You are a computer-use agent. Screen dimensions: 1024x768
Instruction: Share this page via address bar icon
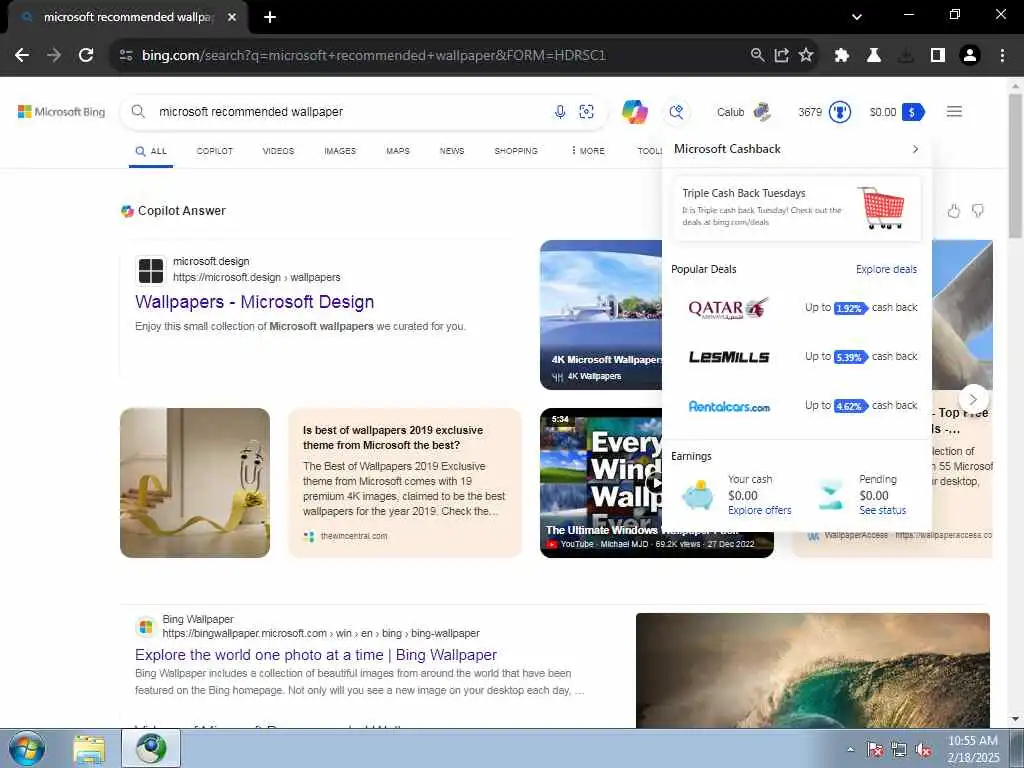(782, 56)
